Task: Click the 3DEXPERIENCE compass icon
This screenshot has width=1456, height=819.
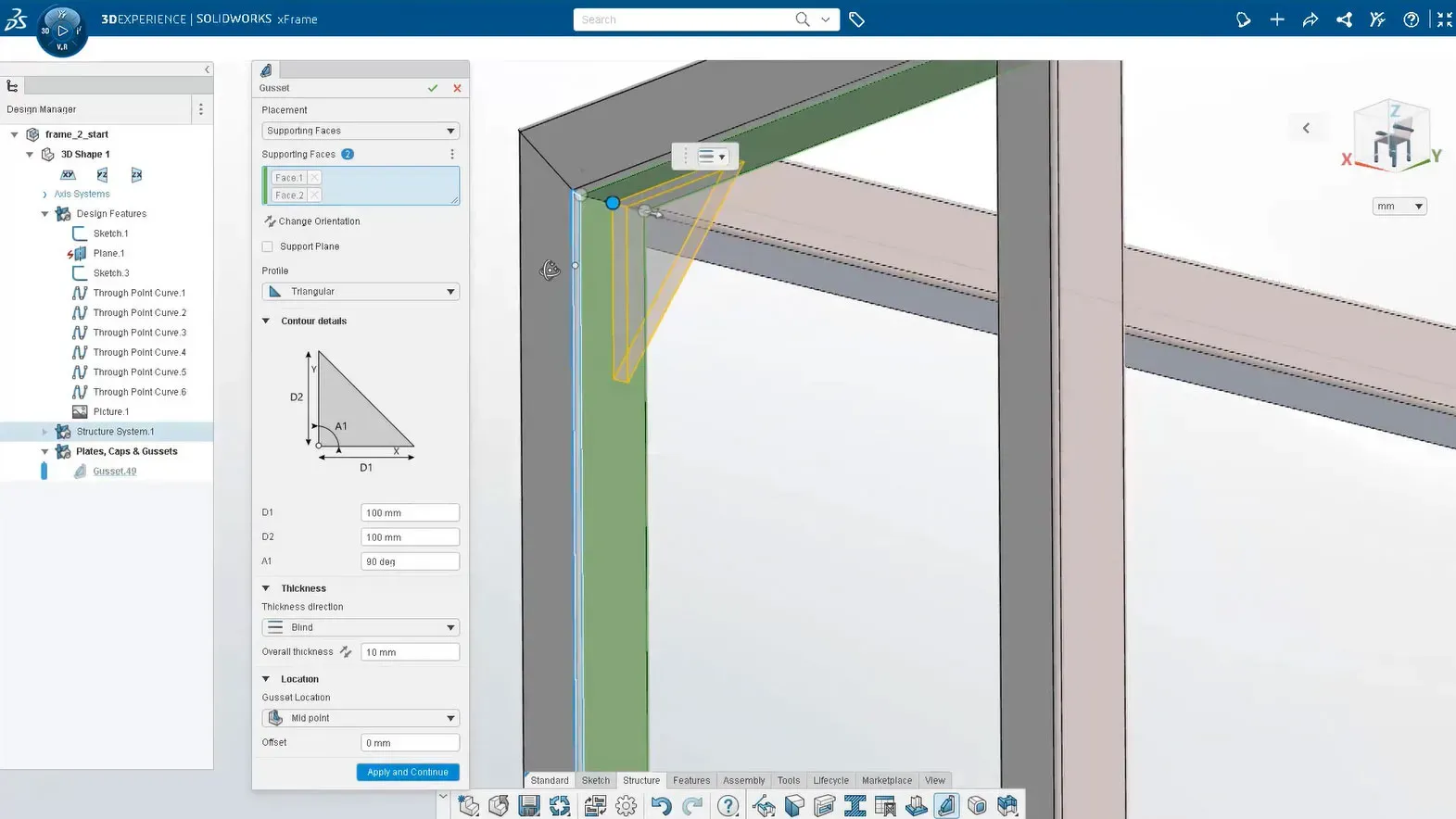Action: point(61,31)
